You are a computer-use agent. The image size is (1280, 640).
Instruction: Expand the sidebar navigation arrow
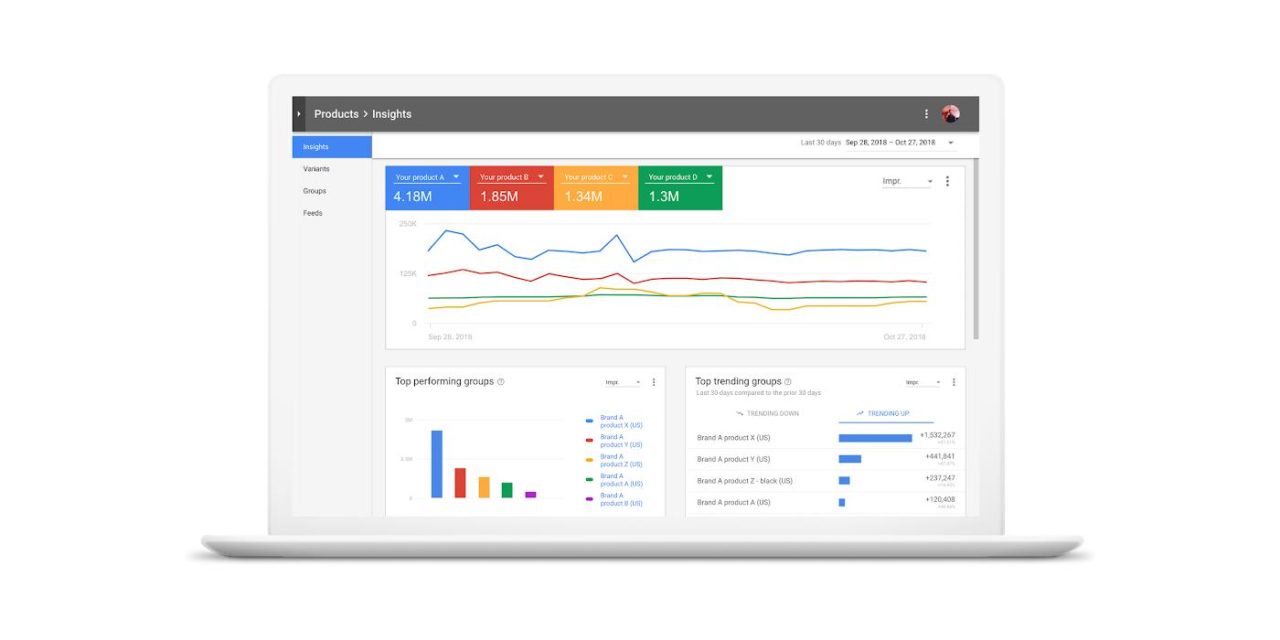click(x=298, y=114)
